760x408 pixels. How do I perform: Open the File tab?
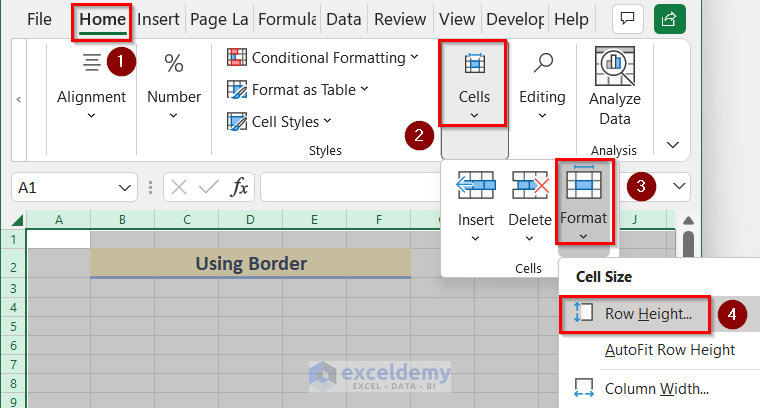pos(39,19)
